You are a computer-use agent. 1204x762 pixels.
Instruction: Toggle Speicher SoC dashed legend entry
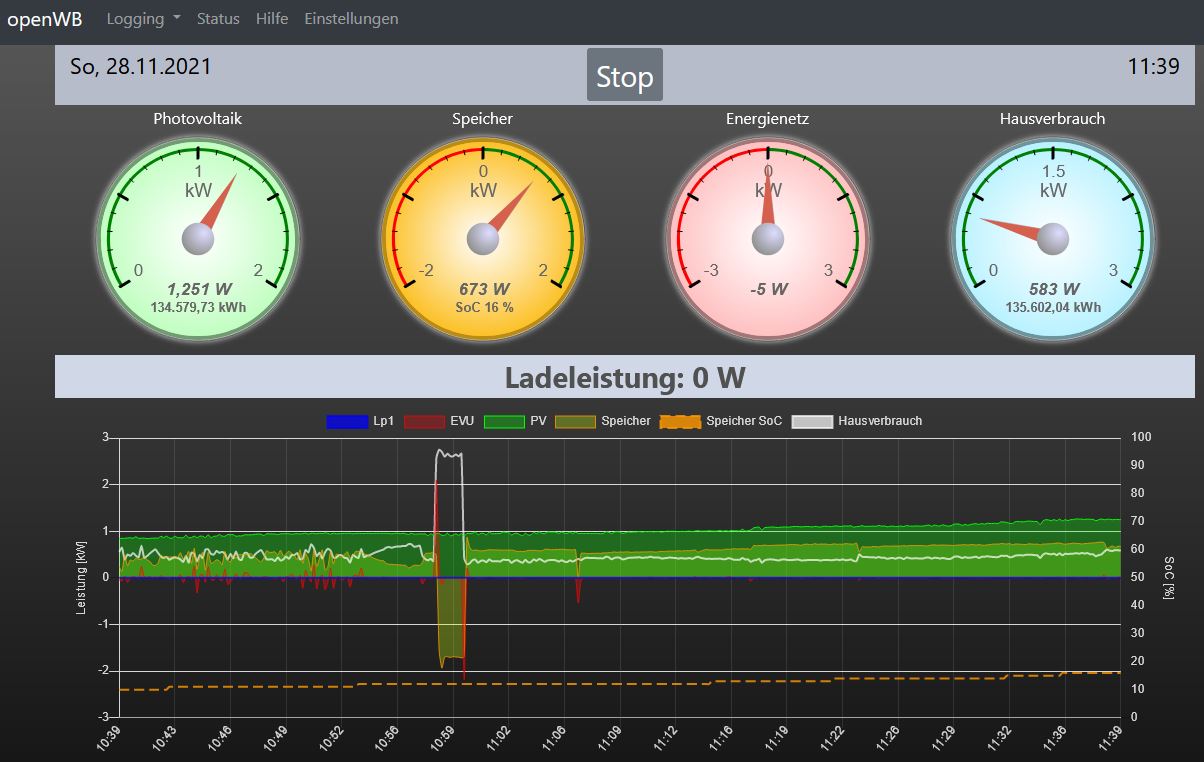720,421
